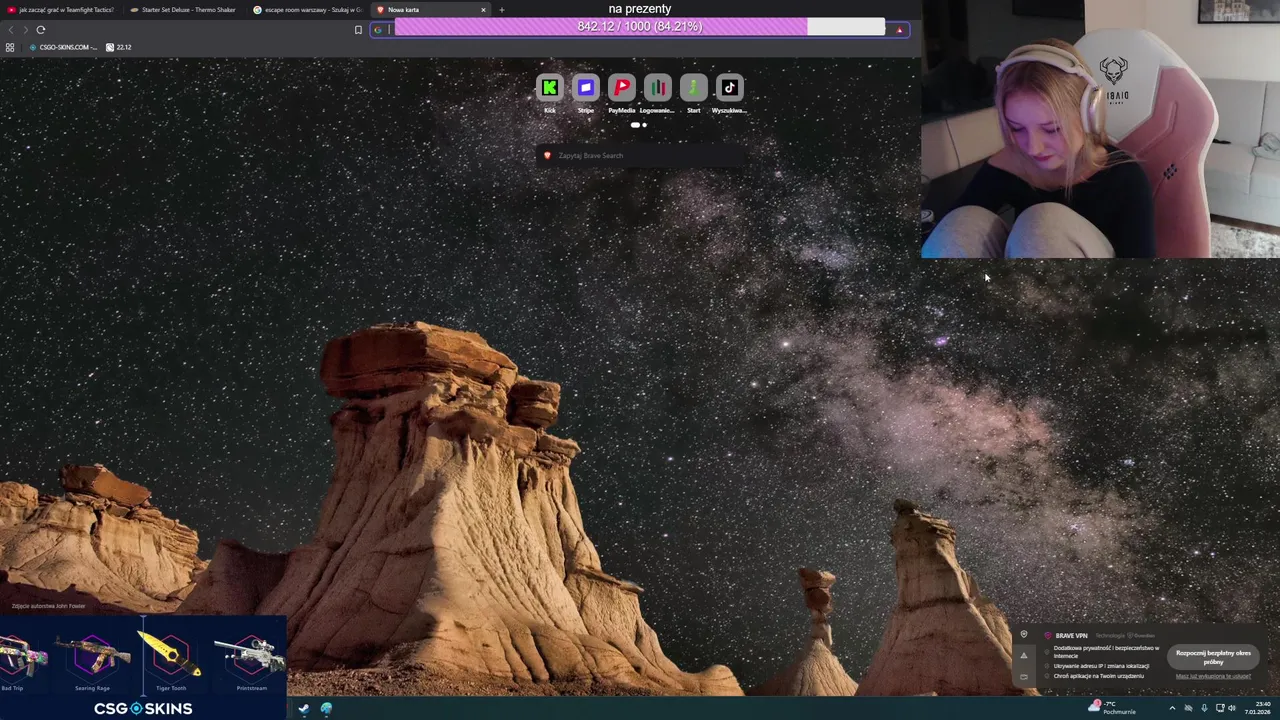Open the TikTok Wyszukiwa... shortcut tile
This screenshot has height=720, width=1280.
click(x=729, y=88)
